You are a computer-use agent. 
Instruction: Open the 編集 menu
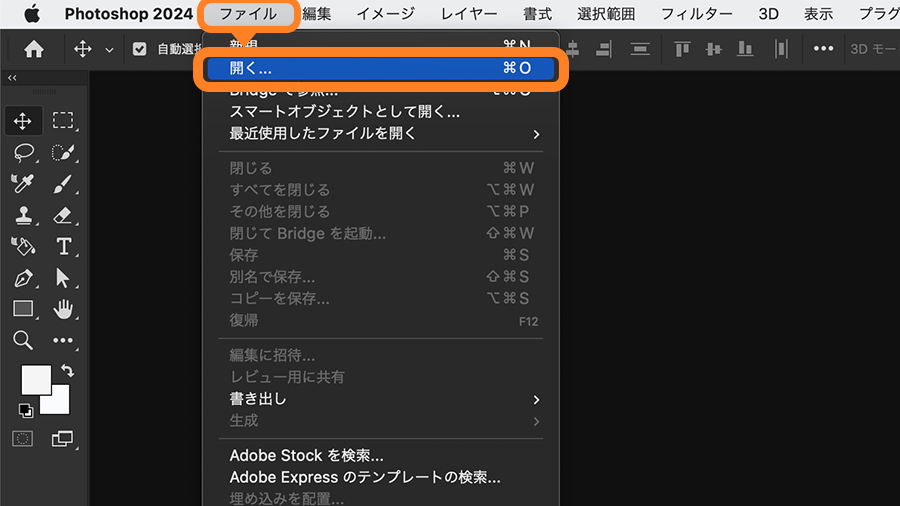coord(316,15)
